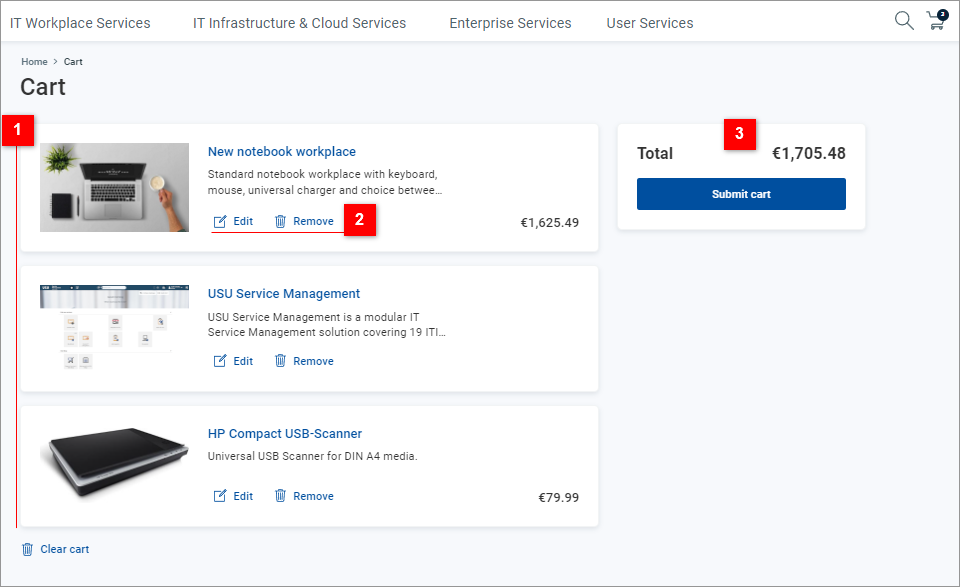
Task: Click the Clear cart trash icon
Action: pos(27,549)
